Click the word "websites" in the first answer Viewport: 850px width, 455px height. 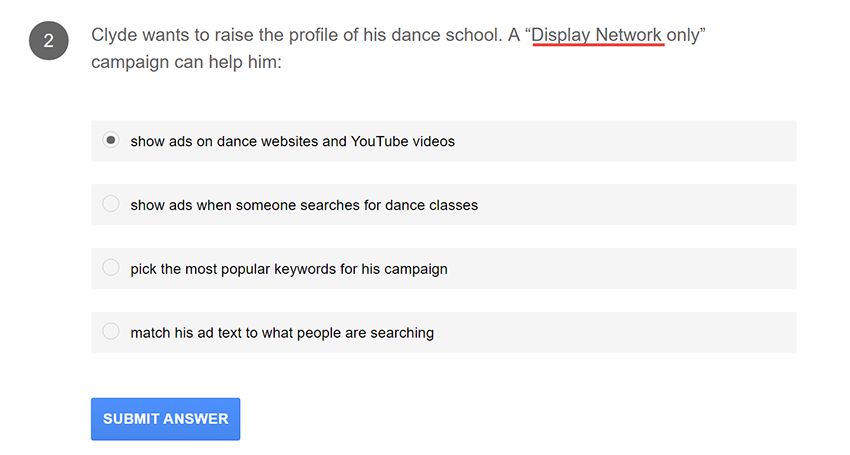pyautogui.click(x=286, y=142)
